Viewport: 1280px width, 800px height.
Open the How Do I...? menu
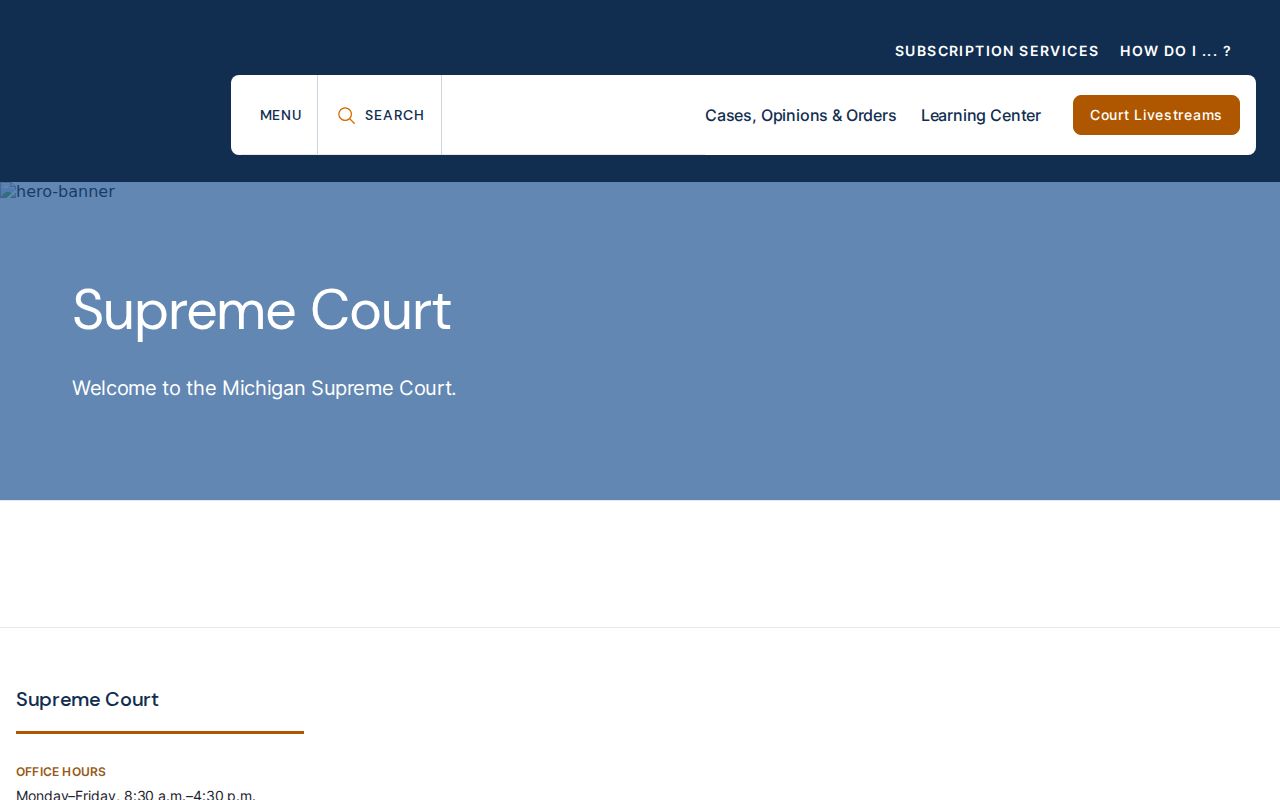tap(1176, 51)
